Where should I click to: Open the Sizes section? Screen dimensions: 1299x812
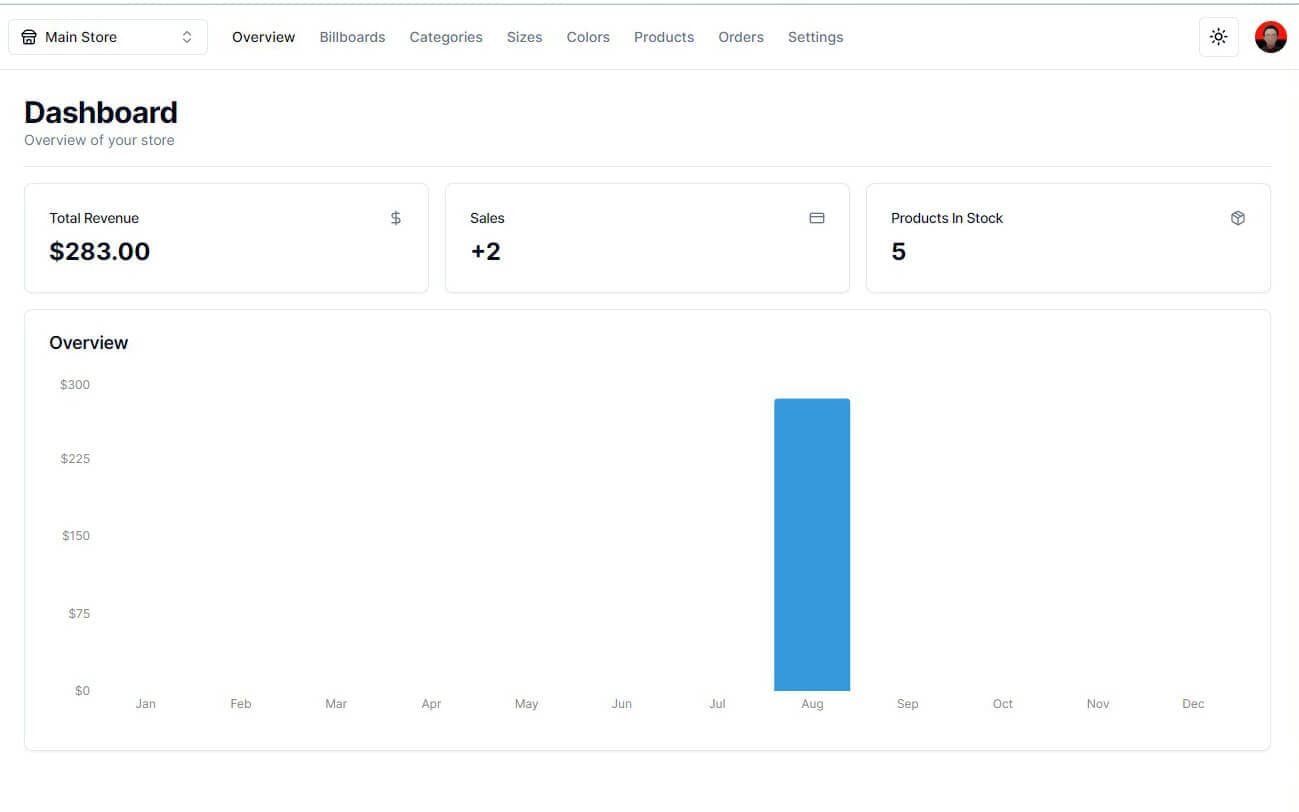point(524,37)
